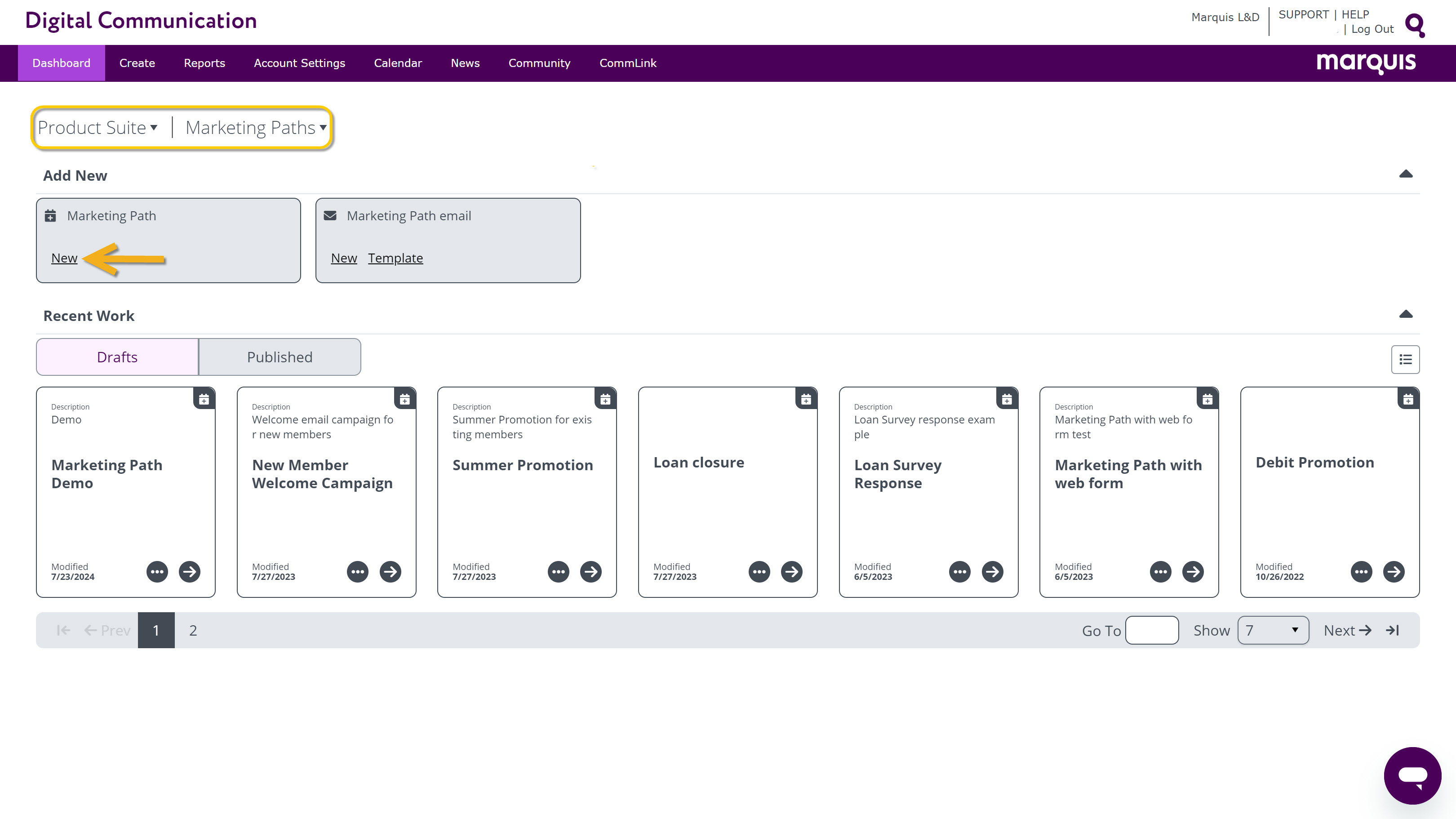Click Template link under Marketing Path email

pos(395,258)
